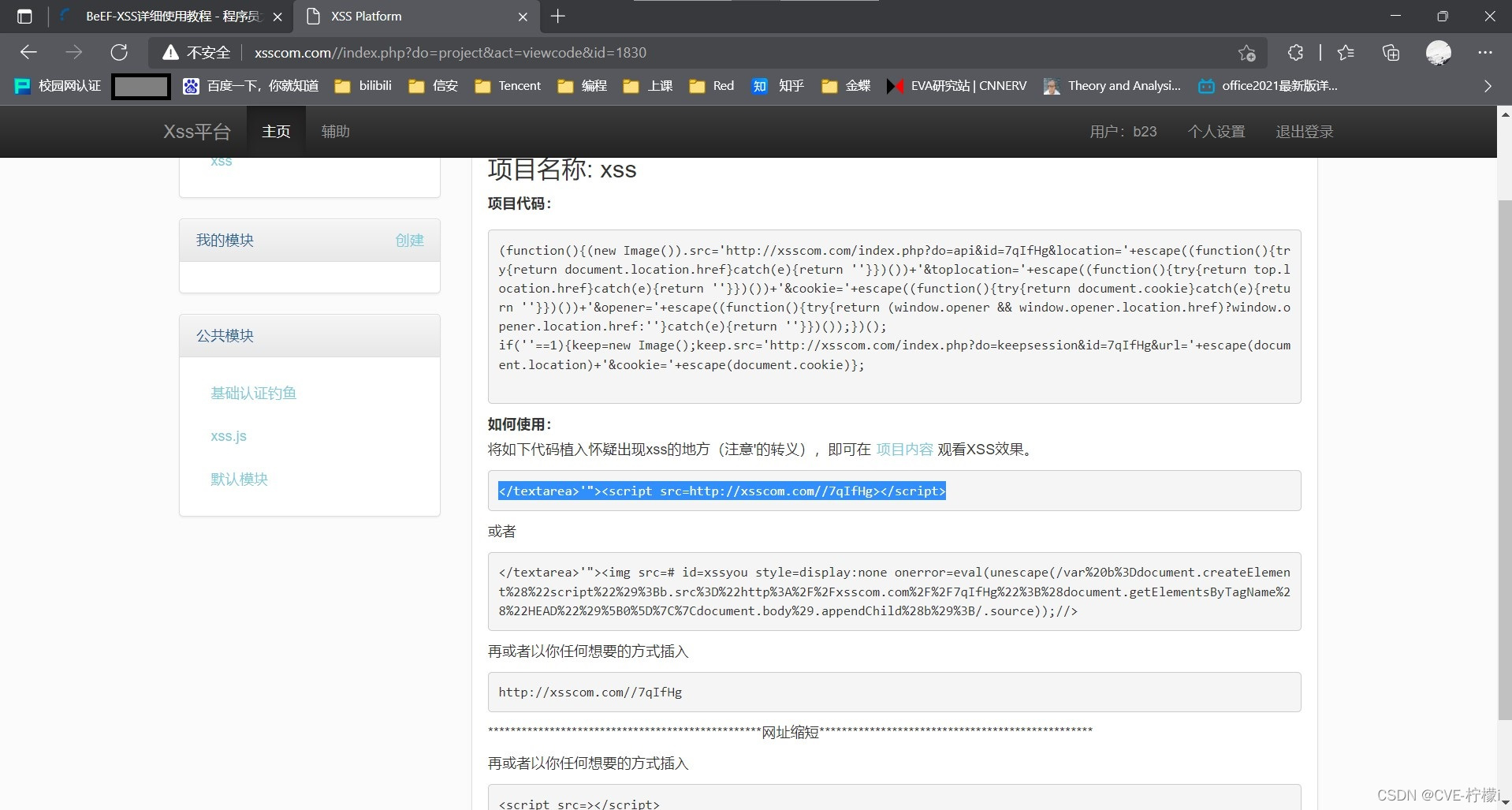Image resolution: width=1512 pixels, height=810 pixels.
Task: Click the 公共模块 panel header
Action: pos(310,336)
